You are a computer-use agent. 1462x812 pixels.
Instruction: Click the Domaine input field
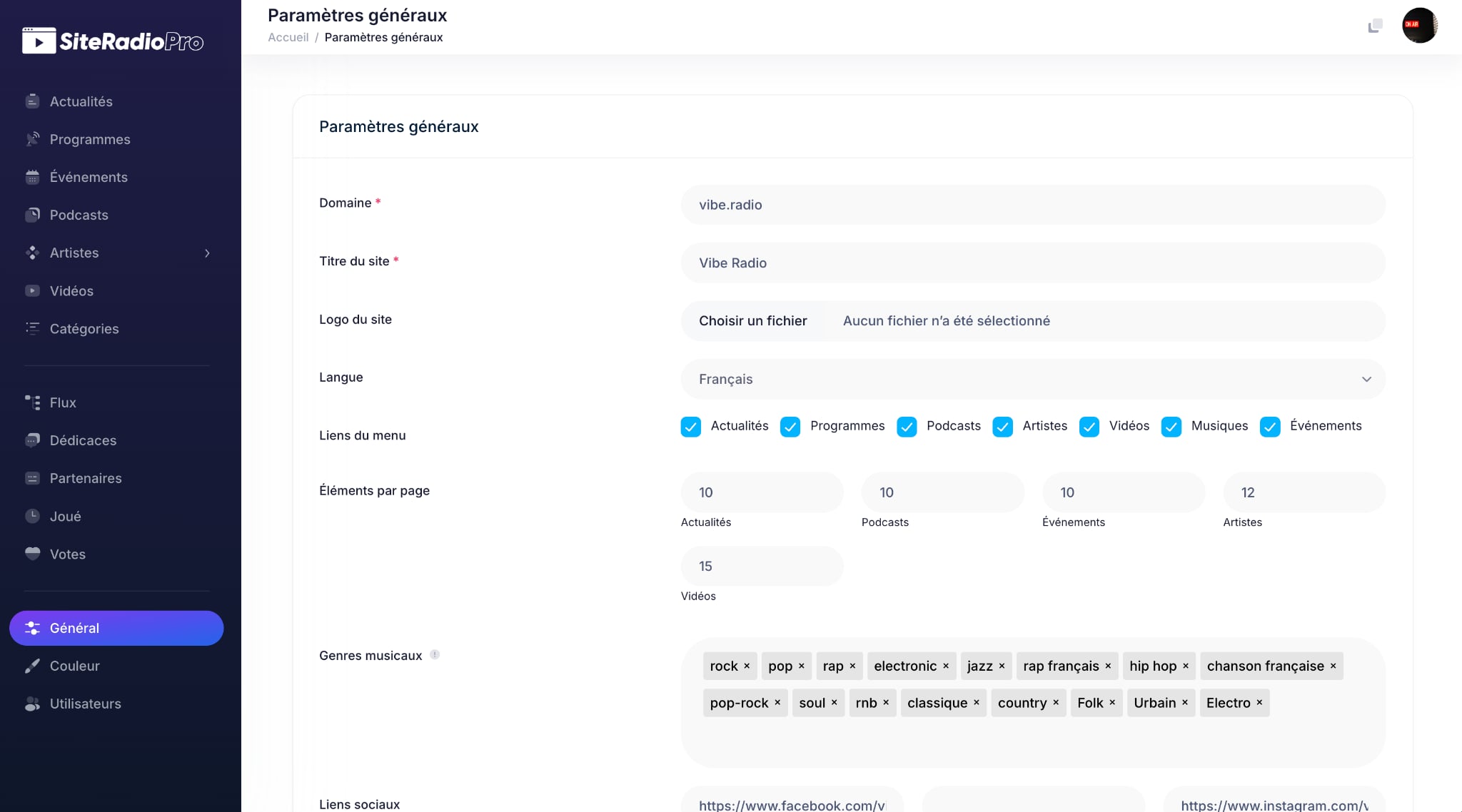[1032, 205]
